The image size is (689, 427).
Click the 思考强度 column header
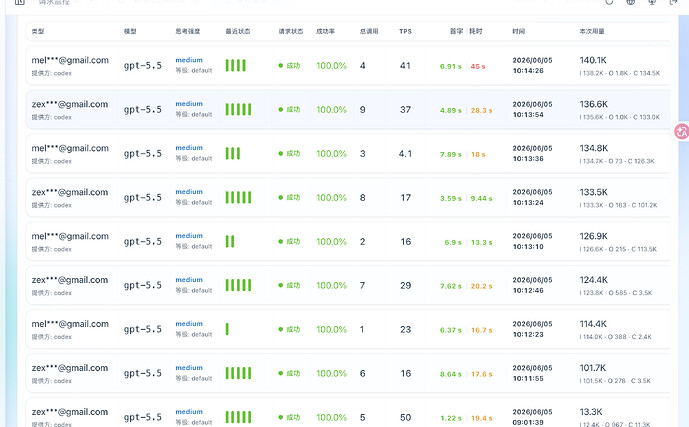click(x=188, y=32)
